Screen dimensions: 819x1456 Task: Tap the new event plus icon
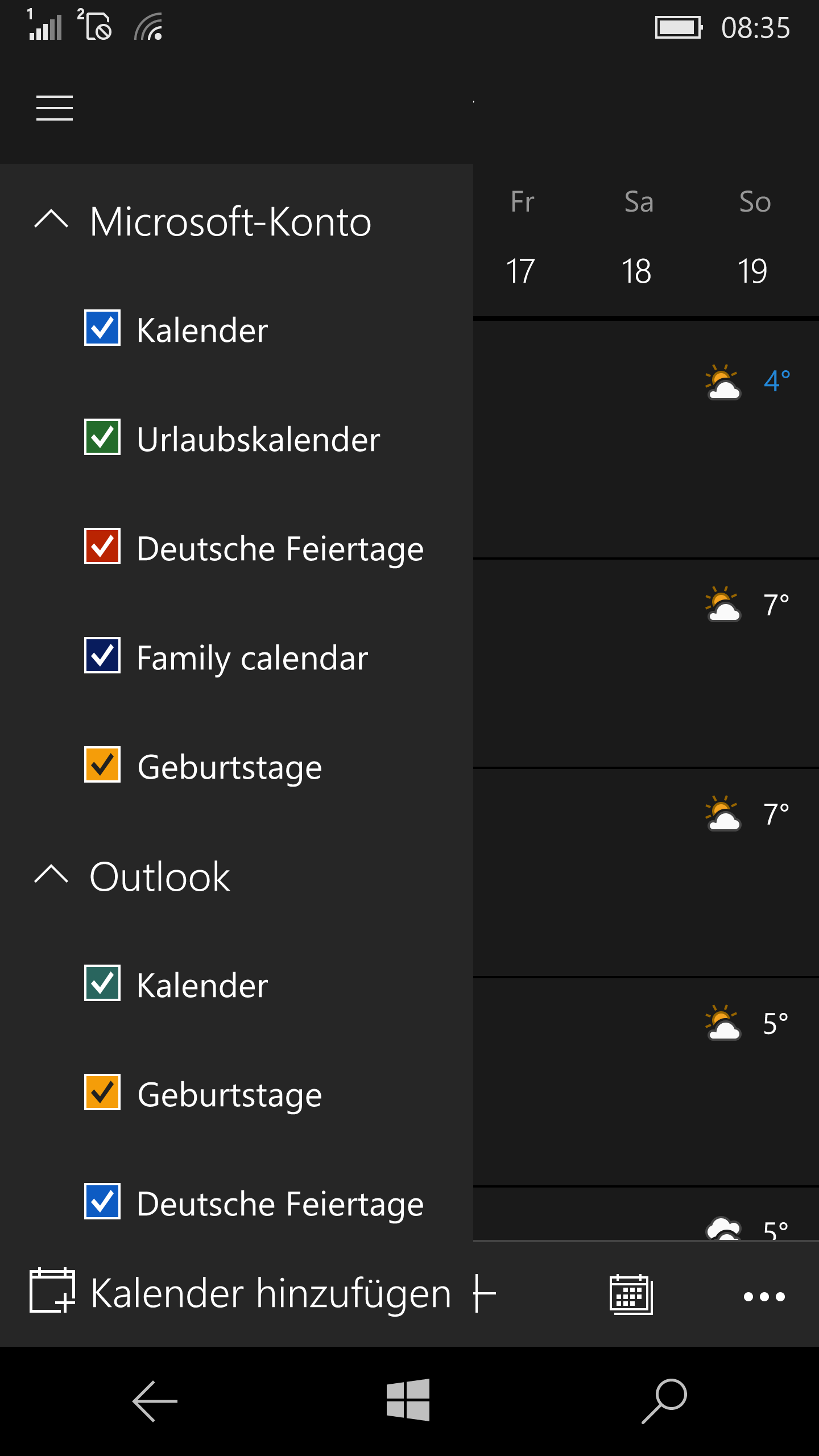tap(485, 1294)
